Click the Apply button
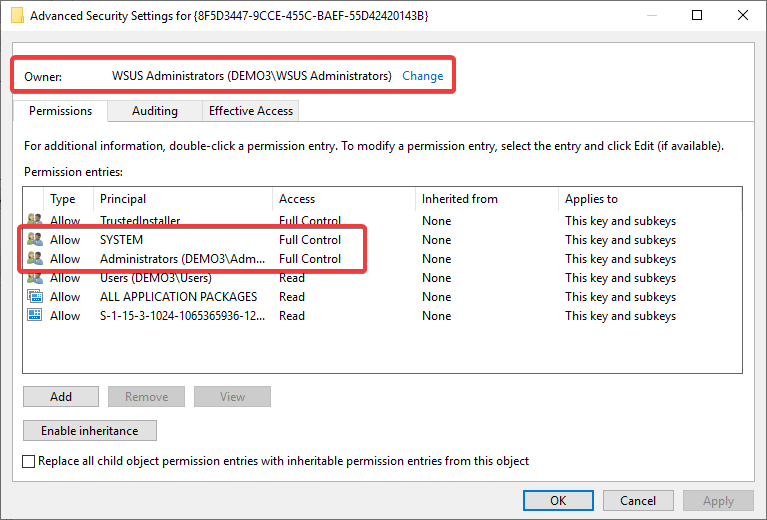 pyautogui.click(x=718, y=500)
